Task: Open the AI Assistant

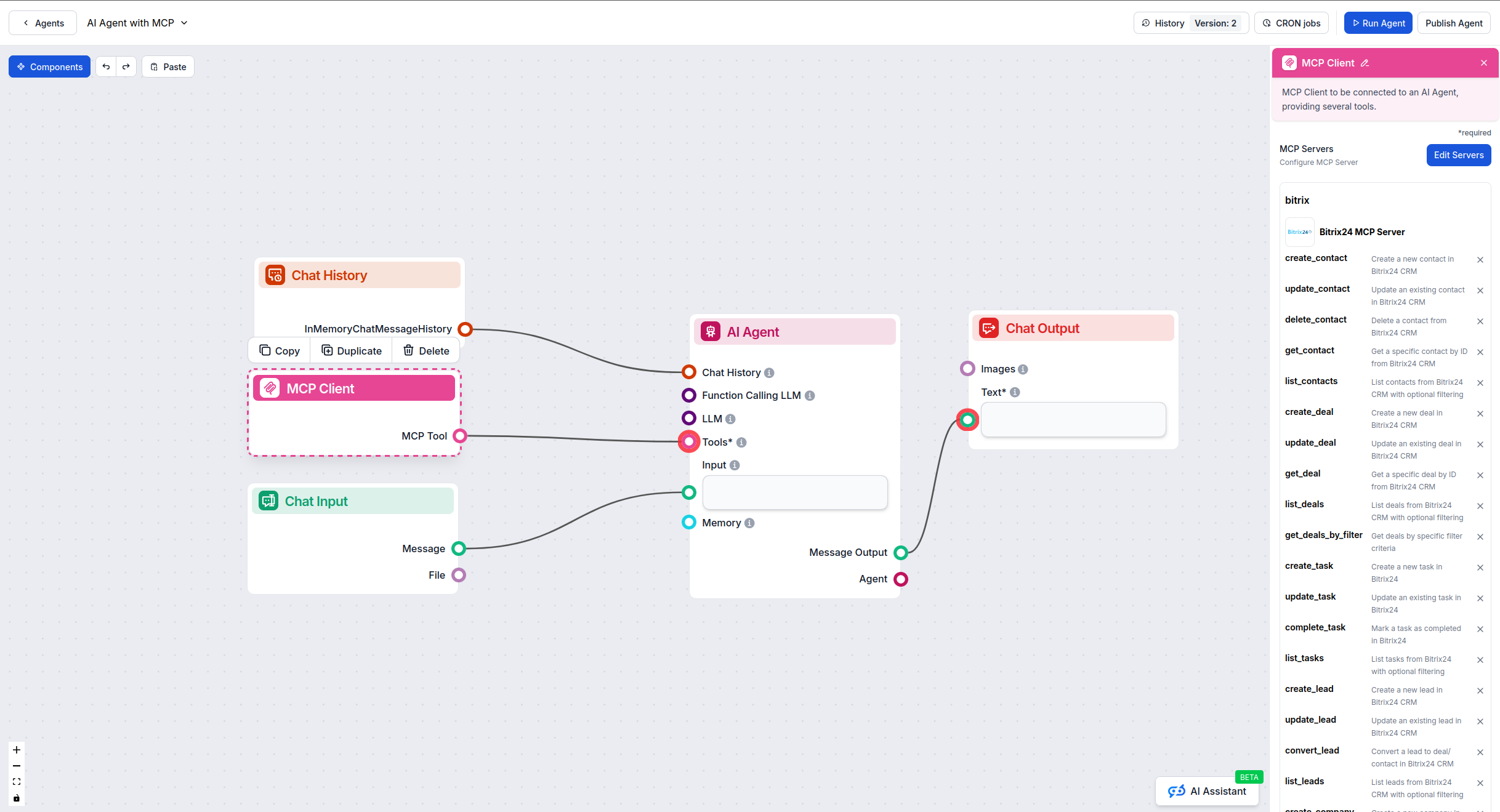Action: point(1206,791)
